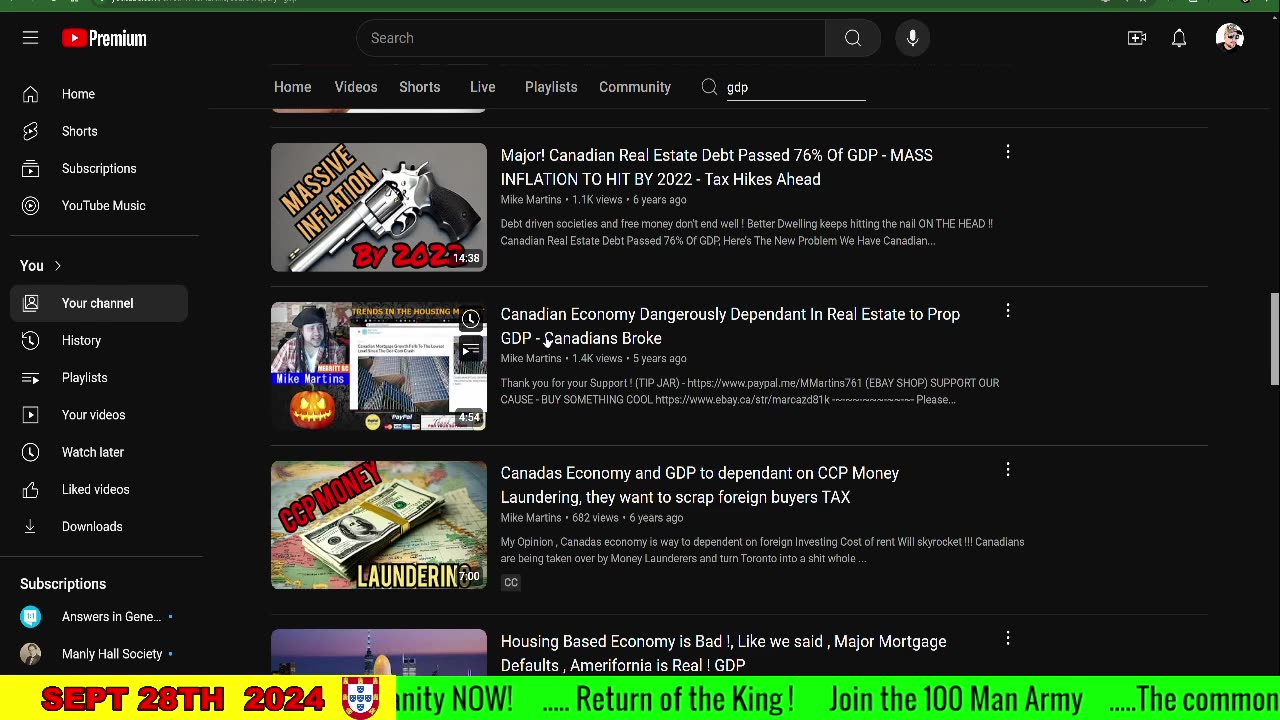Open Playlists in the sidebar

98,377
